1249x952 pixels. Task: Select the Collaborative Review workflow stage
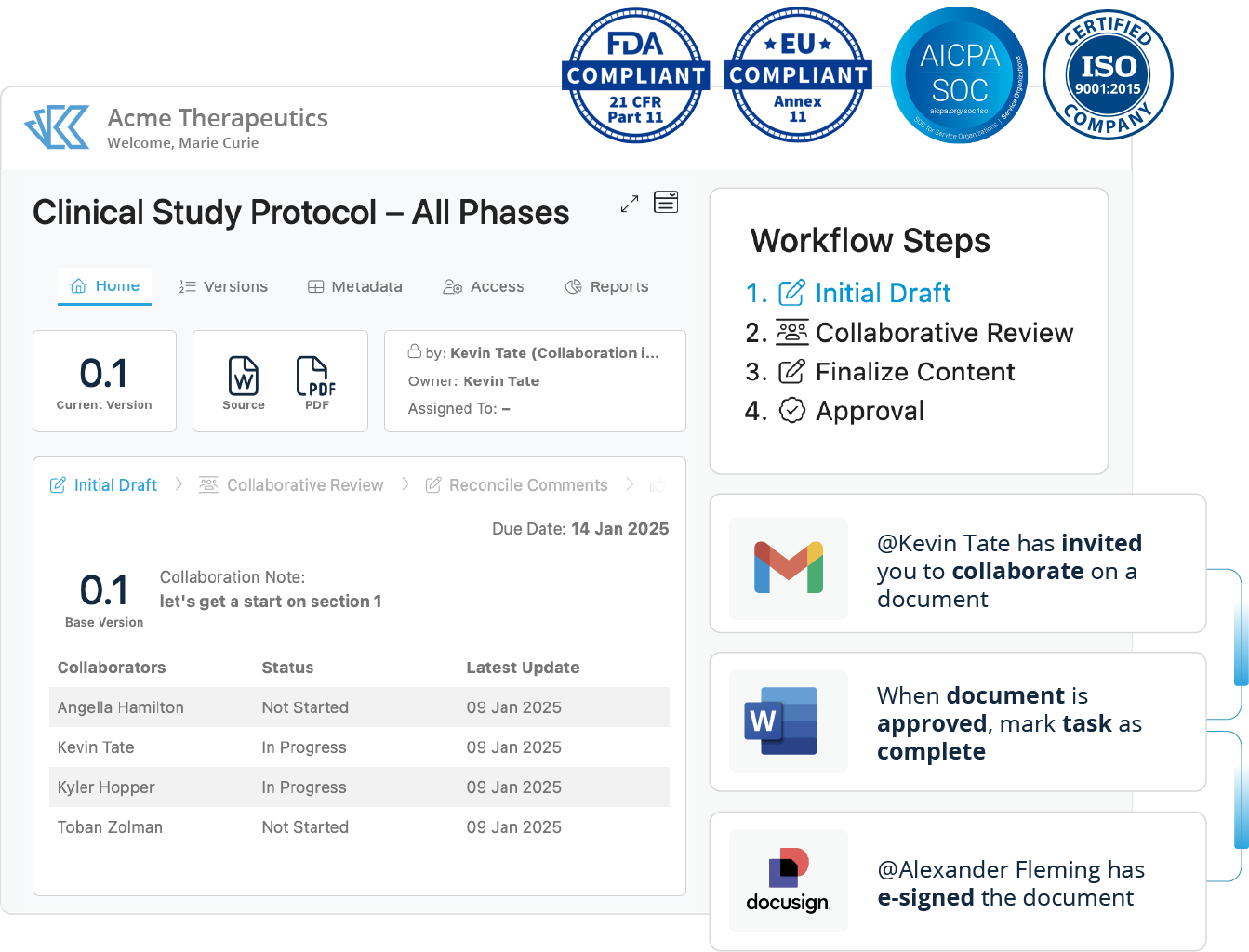tap(291, 485)
